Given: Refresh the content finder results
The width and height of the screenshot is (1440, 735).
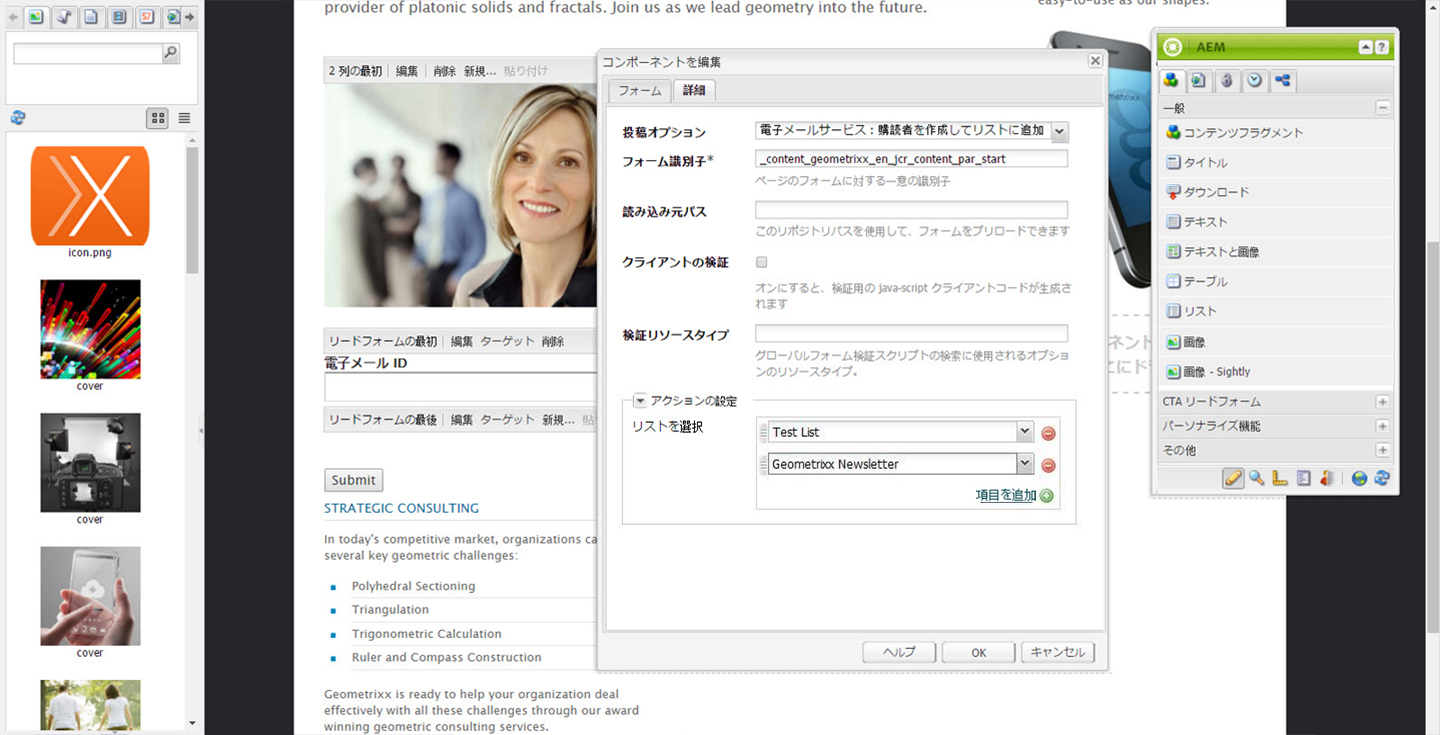Looking at the screenshot, I should pyautogui.click(x=17, y=117).
